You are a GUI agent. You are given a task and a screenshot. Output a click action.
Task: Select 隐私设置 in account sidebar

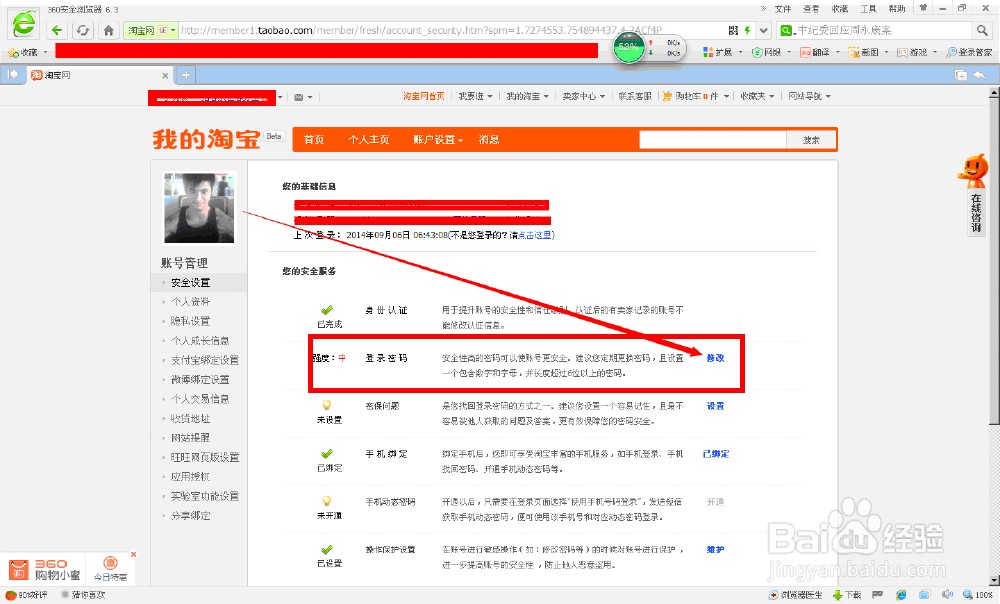pos(190,321)
